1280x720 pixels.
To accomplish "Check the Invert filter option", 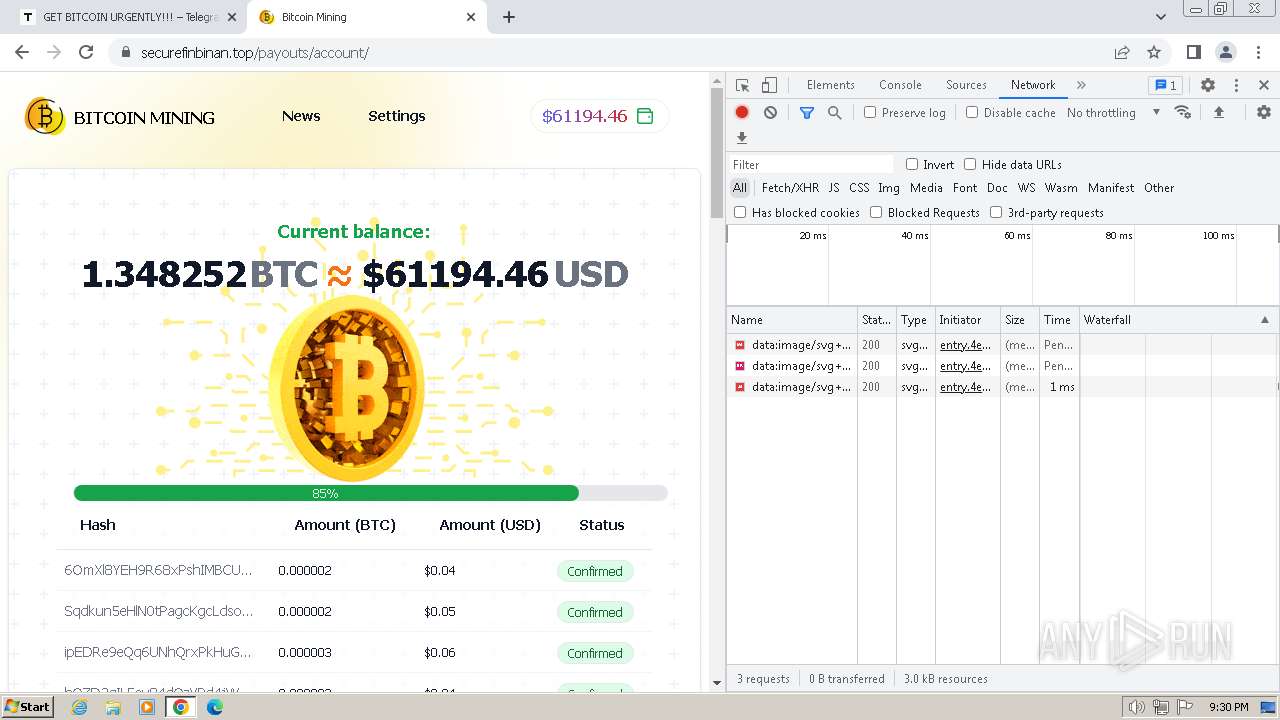I will point(912,164).
